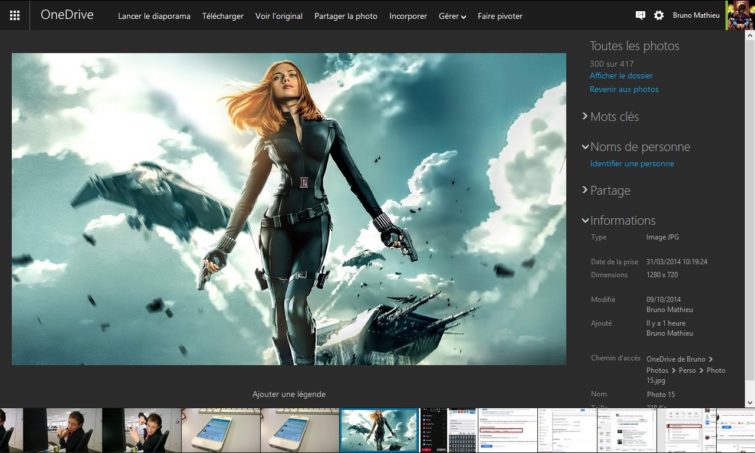This screenshot has width=755, height=453.
Task: Click Télécharger in the top bar
Action: coord(222,16)
